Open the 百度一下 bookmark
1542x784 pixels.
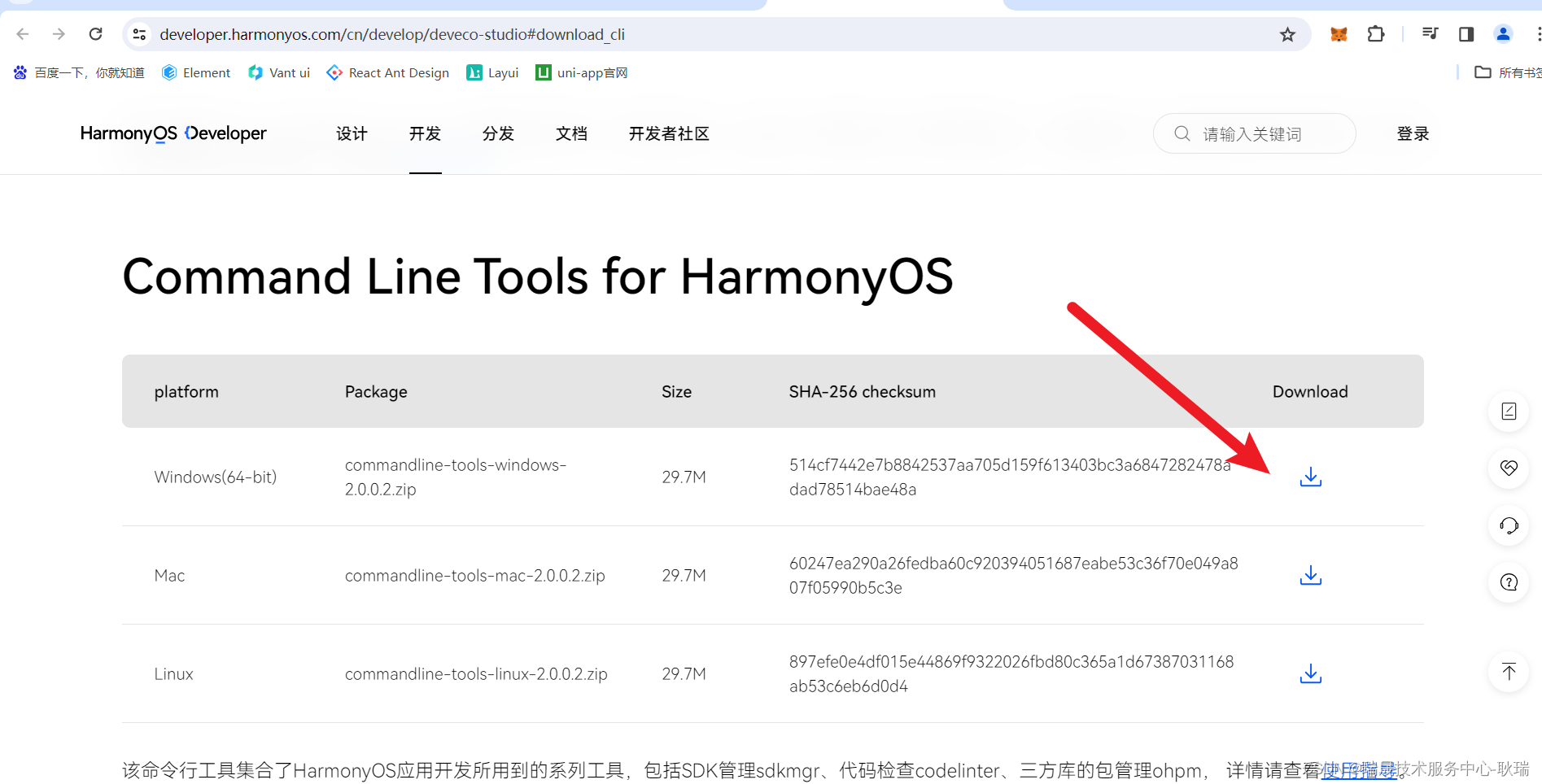pos(79,72)
